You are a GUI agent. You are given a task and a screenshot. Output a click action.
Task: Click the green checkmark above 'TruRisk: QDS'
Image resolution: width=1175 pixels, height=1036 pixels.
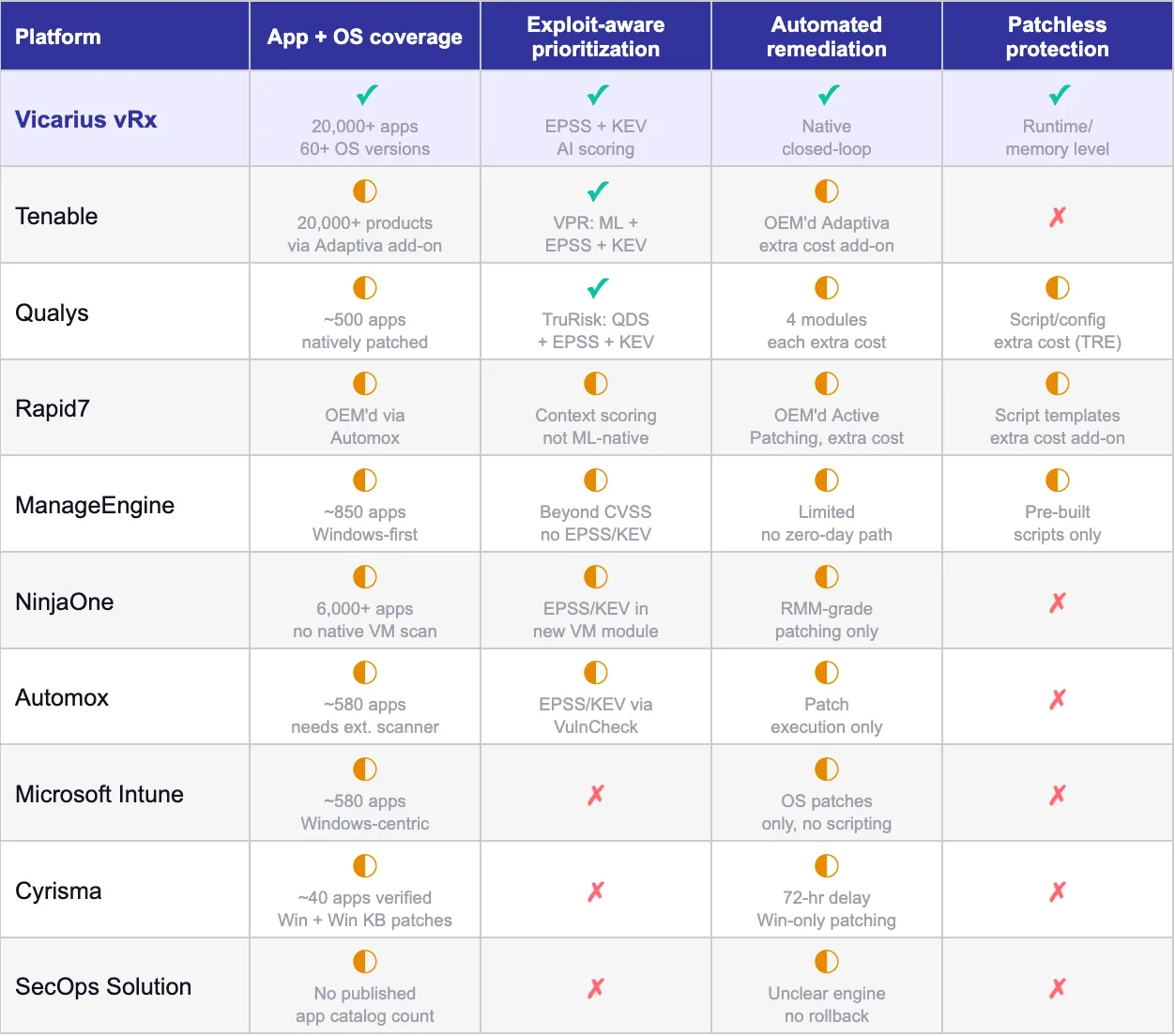597,288
